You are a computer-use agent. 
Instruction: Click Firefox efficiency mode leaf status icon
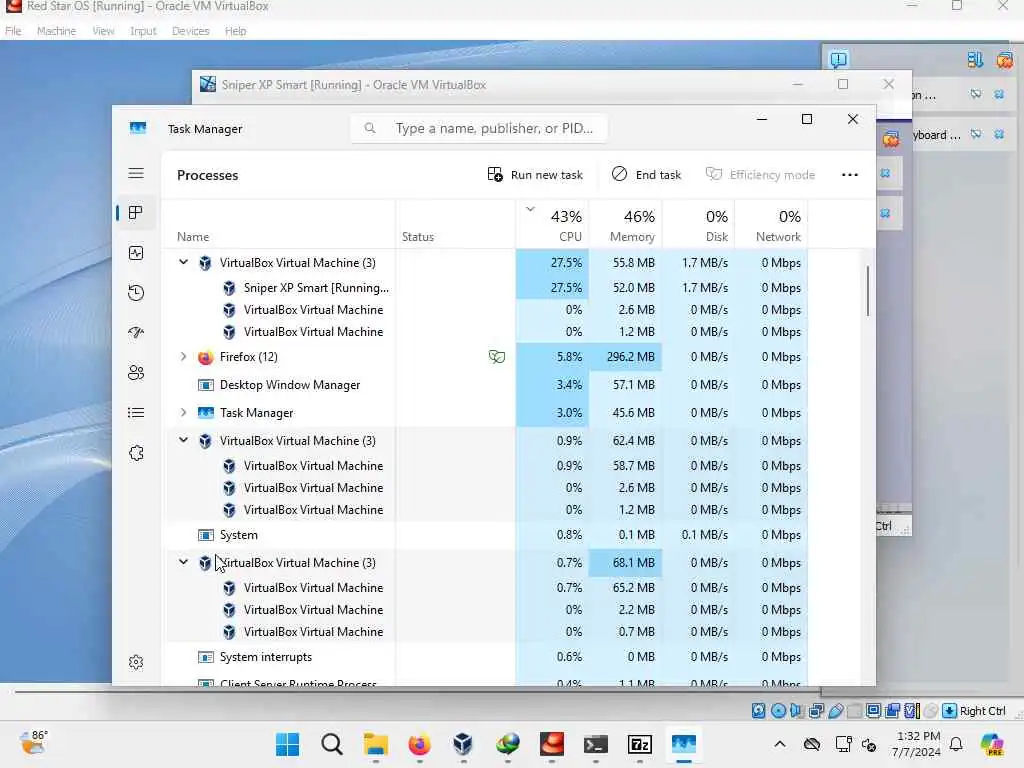coord(496,357)
